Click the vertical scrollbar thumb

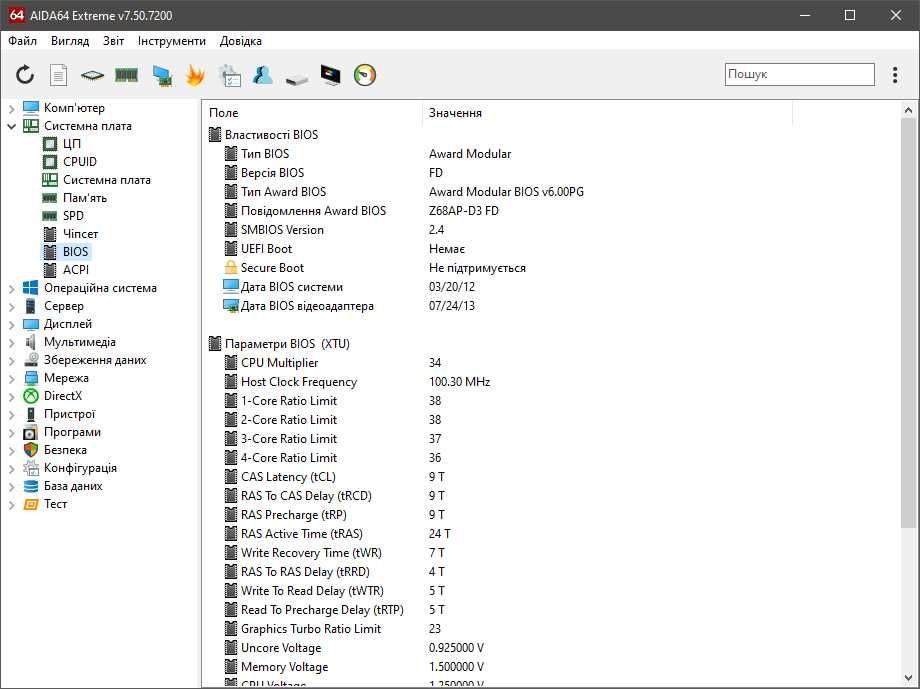pyautogui.click(x=908, y=323)
